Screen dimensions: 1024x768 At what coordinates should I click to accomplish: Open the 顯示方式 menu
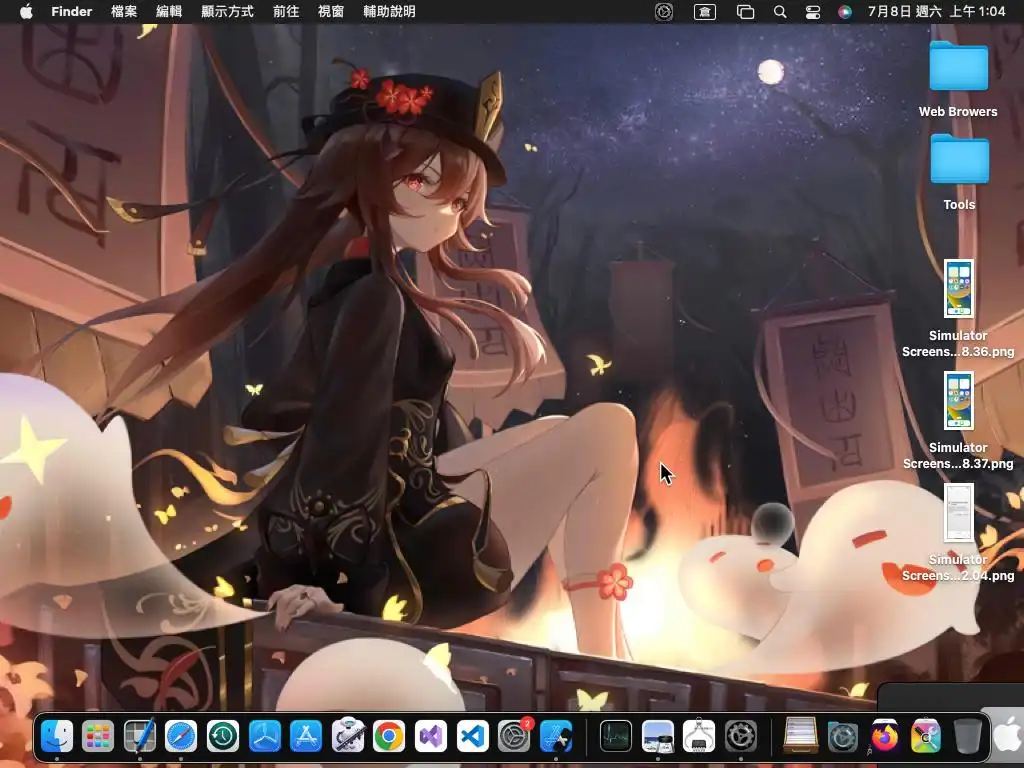coord(227,11)
